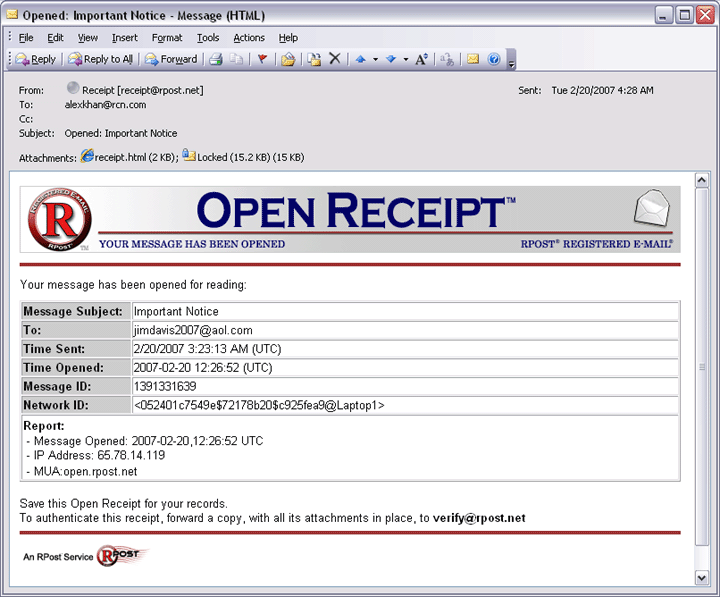The image size is (720, 597).
Task: Click the scroll up arrow of message body
Action: point(701,180)
